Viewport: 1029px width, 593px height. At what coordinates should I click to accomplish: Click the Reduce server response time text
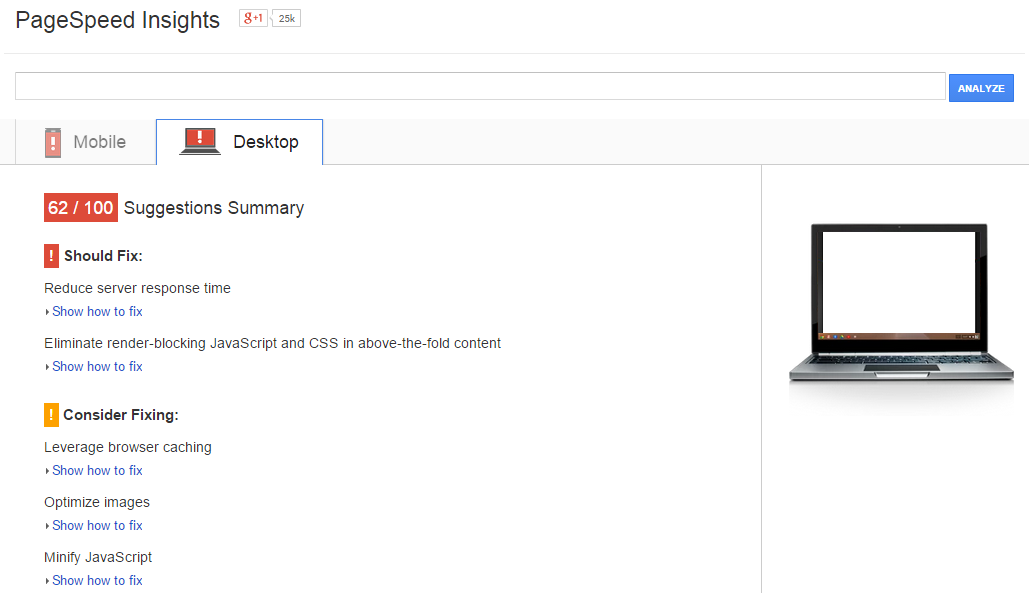137,288
